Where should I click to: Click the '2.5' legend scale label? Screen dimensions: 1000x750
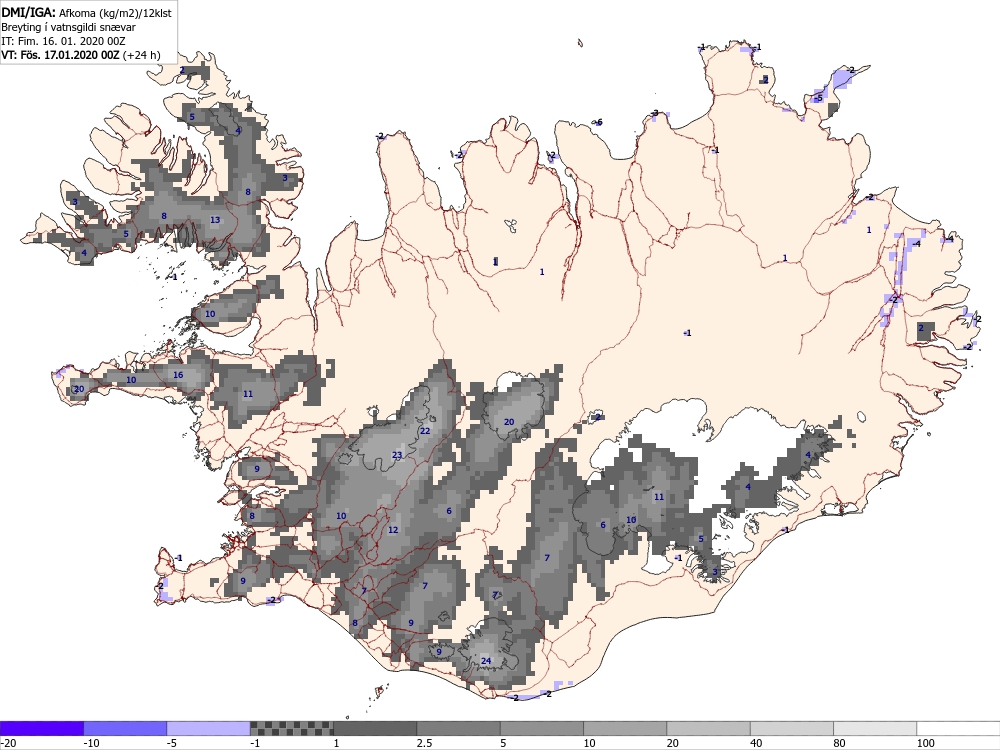[424, 743]
